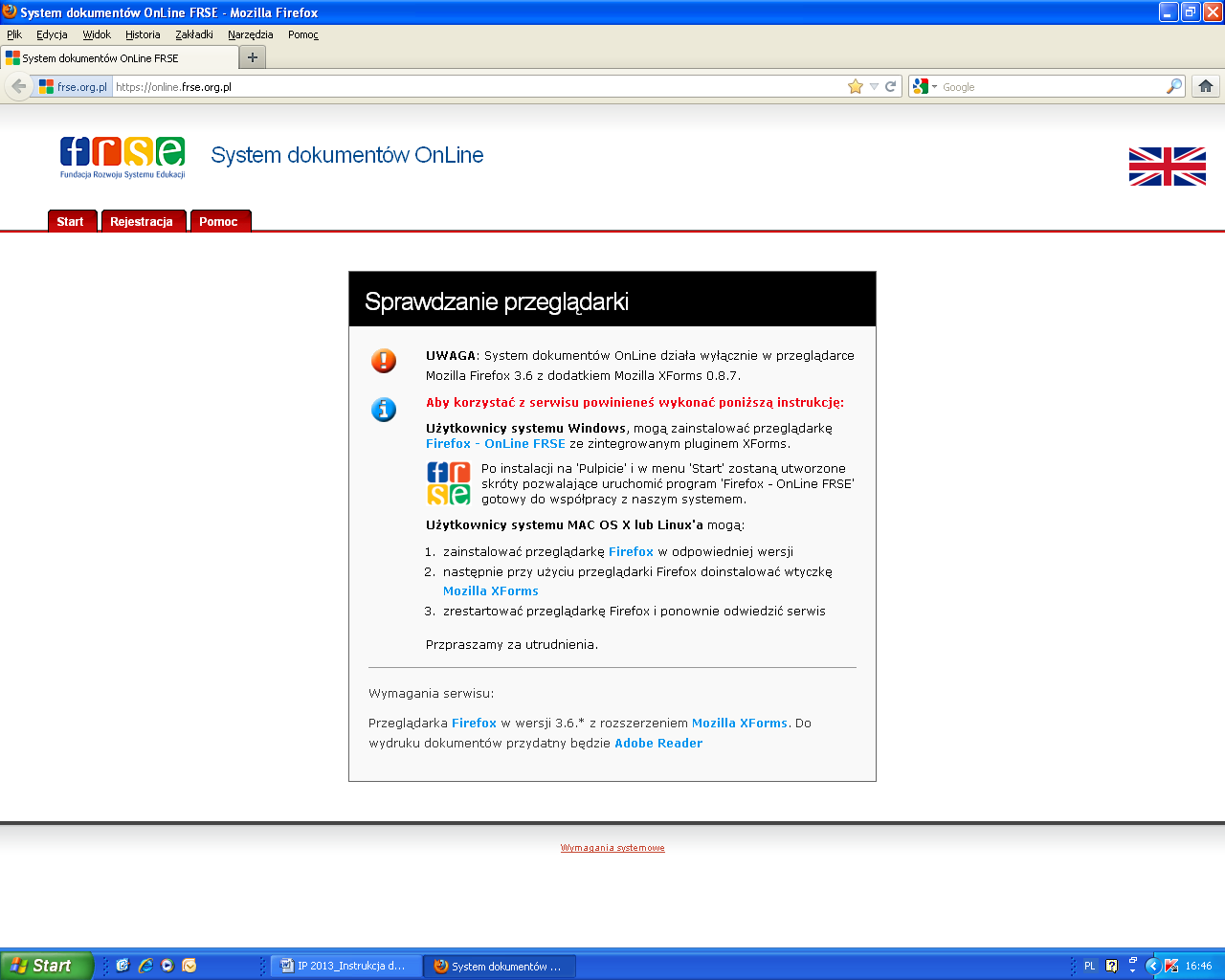1225x980 pixels.
Task: Open a new tab with plus button
Action: click(253, 57)
